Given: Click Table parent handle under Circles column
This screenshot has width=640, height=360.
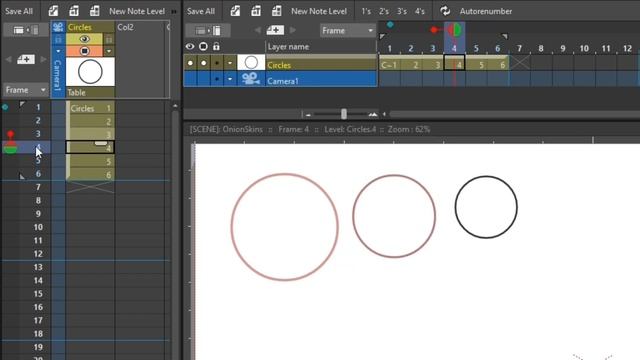Looking at the screenshot, I should click(x=90, y=93).
